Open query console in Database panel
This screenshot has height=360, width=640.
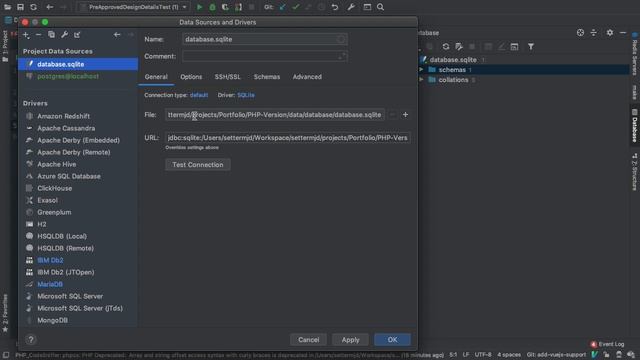514,47
